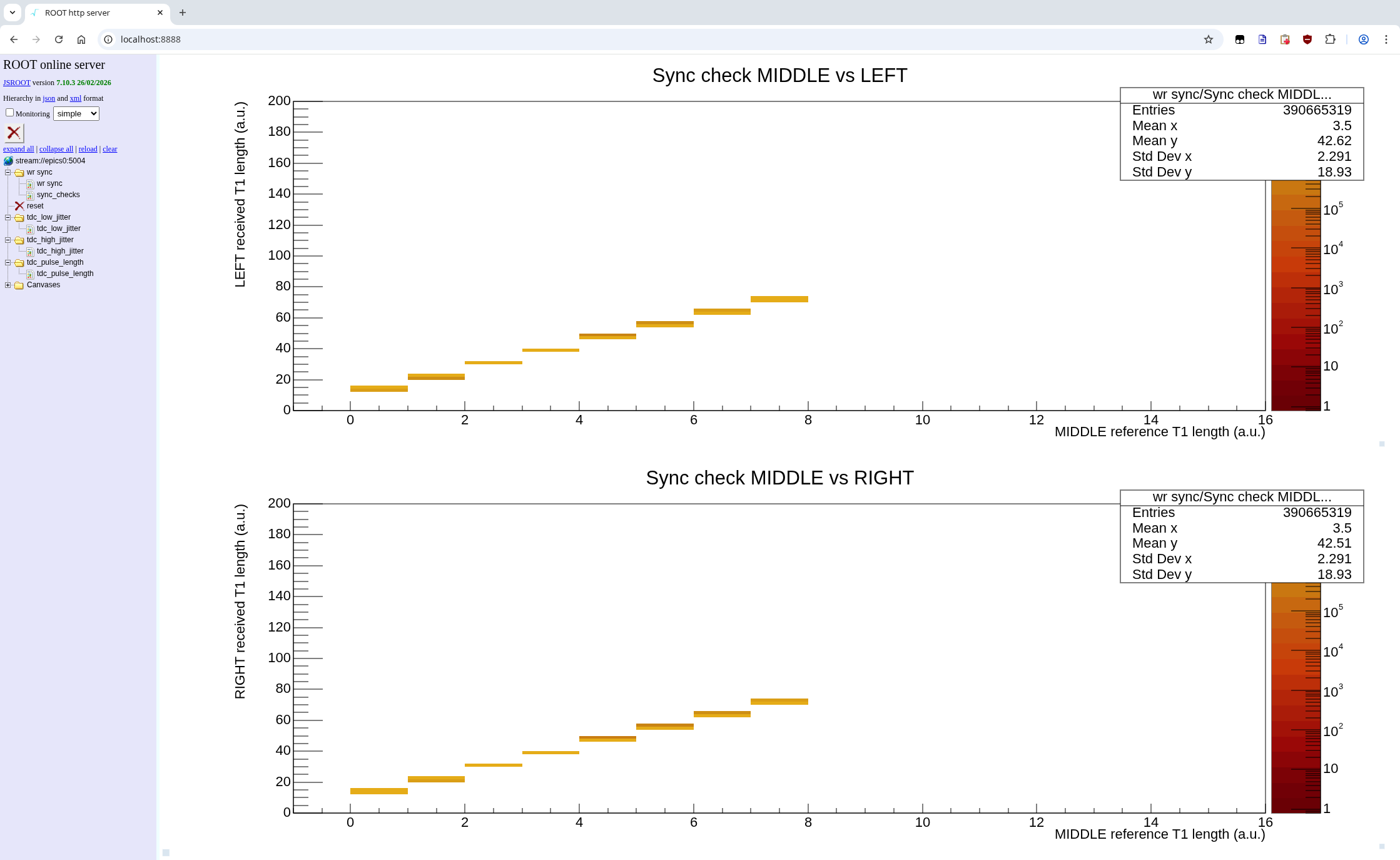Bookmark this page with the star icon
The width and height of the screenshot is (1400, 860).
click(x=1209, y=39)
